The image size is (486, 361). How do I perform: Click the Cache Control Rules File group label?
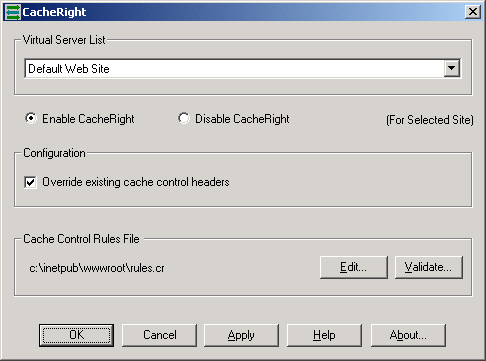pyautogui.click(x=81, y=239)
